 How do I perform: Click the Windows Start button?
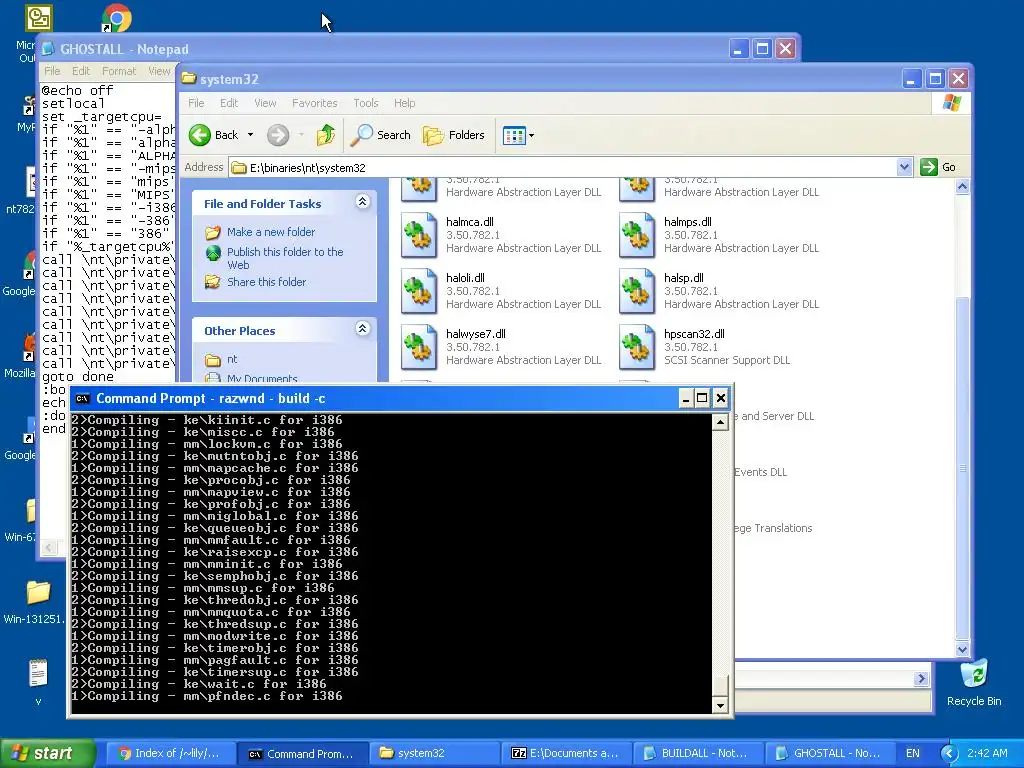pyautogui.click(x=47, y=753)
